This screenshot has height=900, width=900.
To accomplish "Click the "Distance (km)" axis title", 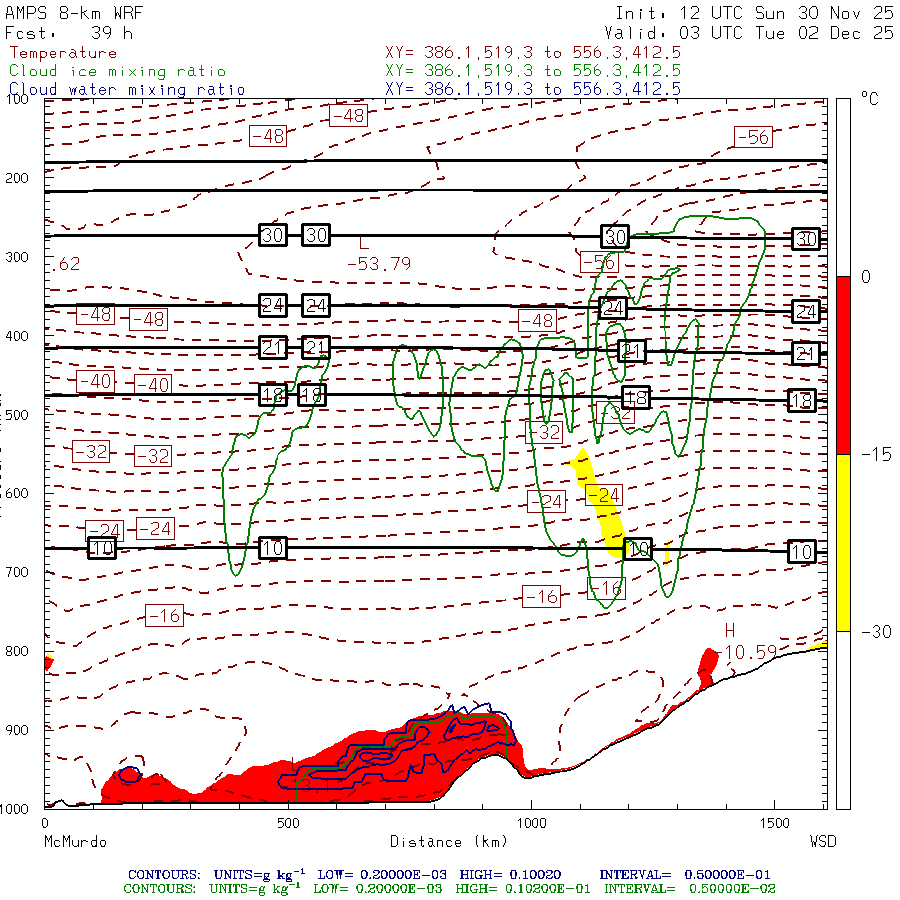I will tap(449, 842).
